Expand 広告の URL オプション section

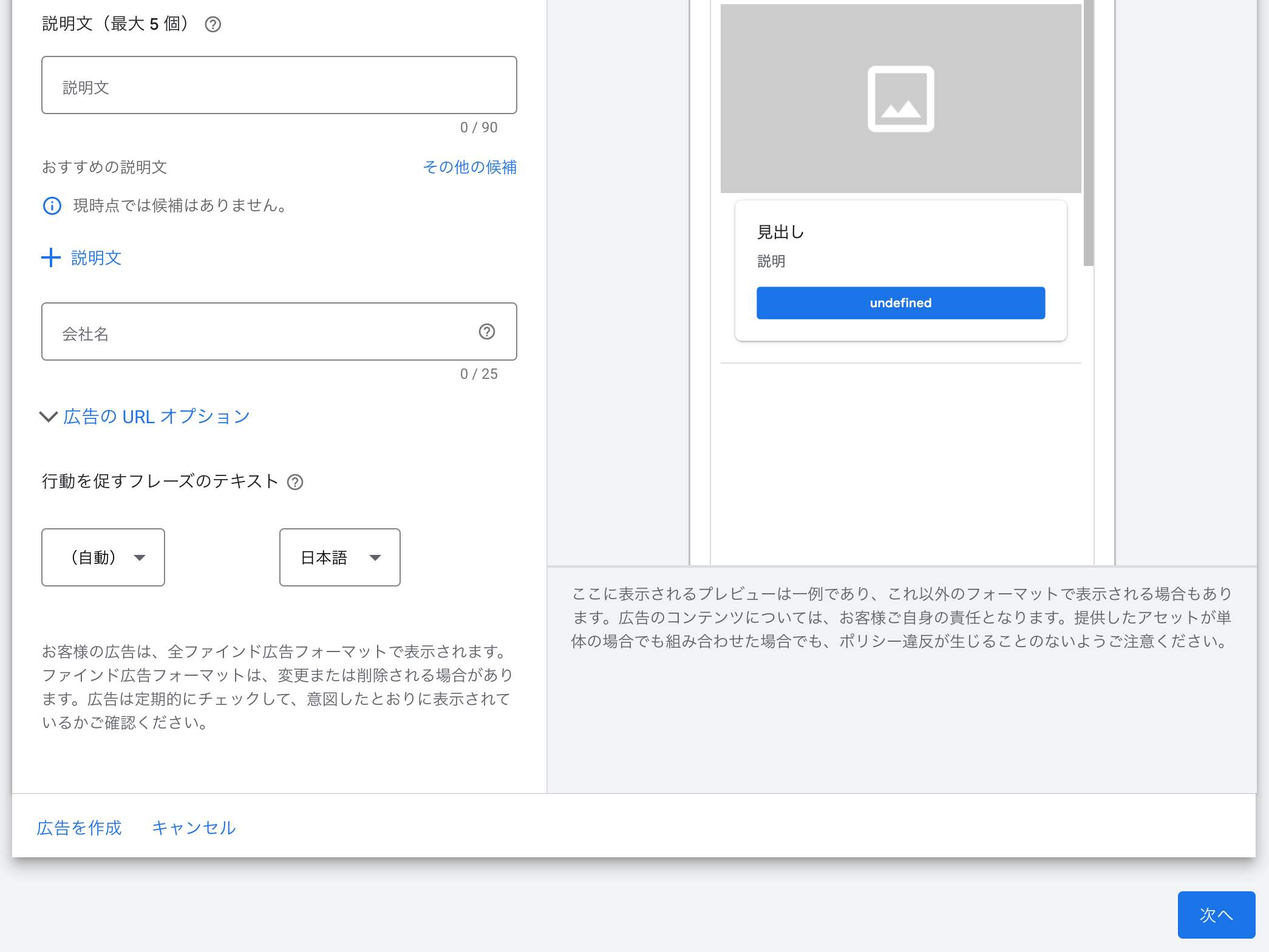[x=145, y=416]
